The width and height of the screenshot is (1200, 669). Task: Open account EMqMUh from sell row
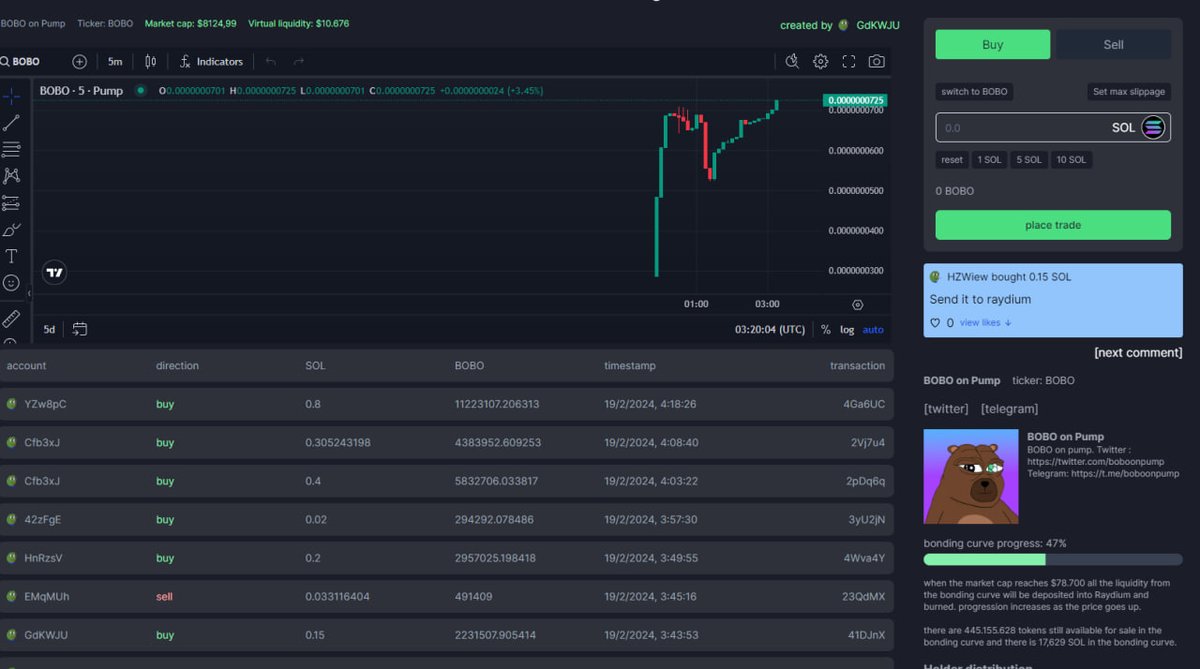[x=47, y=597]
